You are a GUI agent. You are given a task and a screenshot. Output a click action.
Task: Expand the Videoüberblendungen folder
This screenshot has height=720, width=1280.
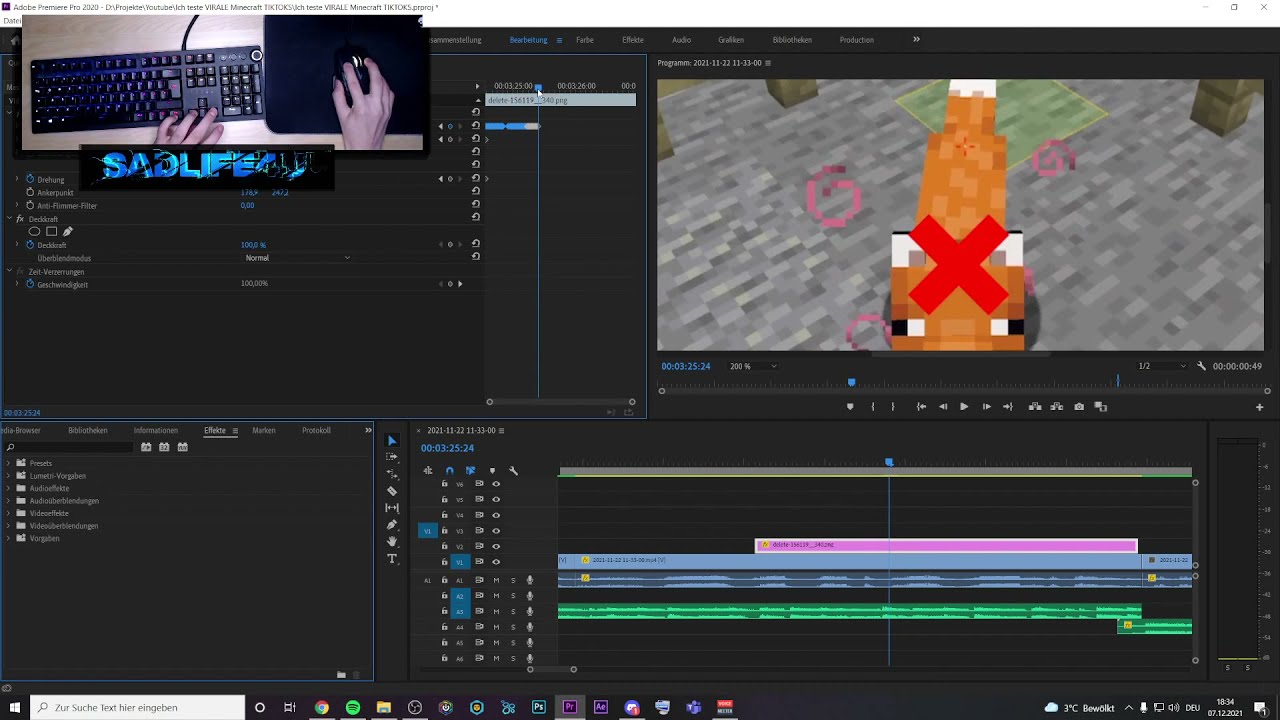click(x=8, y=526)
